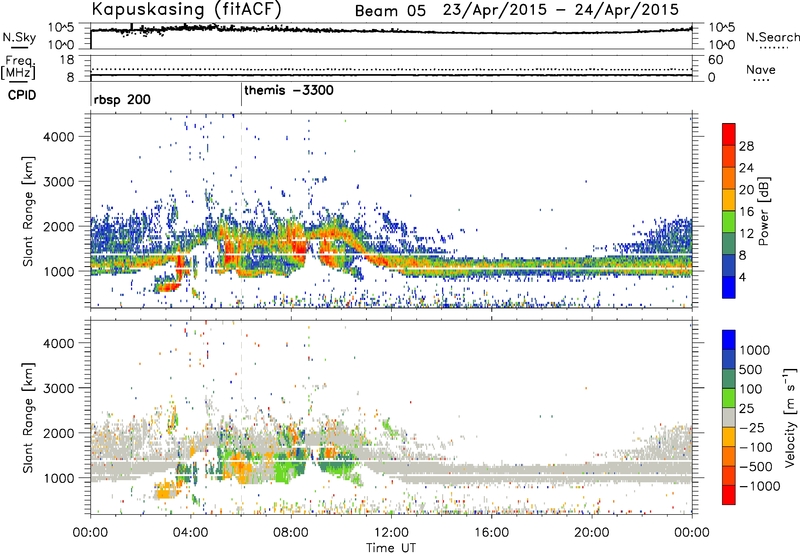Select the 'themis -3300' CPID marker text
The width and height of the screenshot is (800, 554).
pyautogui.click(x=289, y=90)
